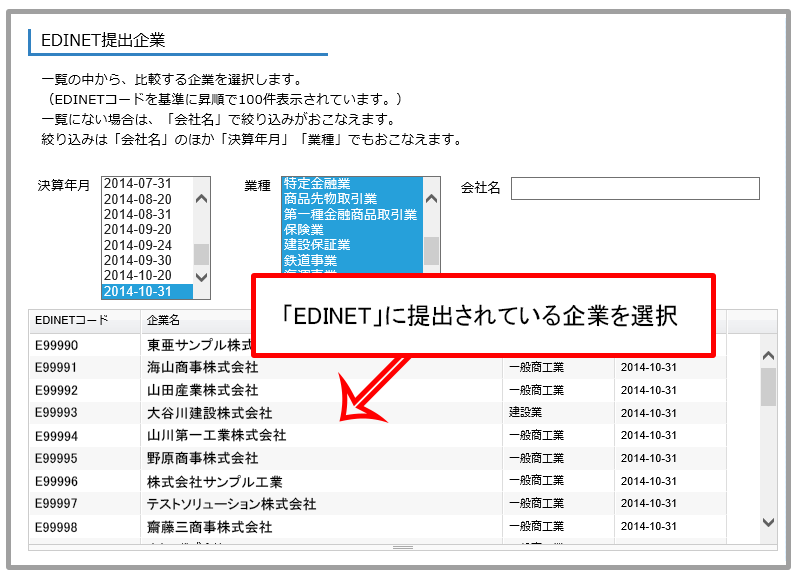Select the E99990 code cell
Screen dimensions: 800x579
point(57,345)
